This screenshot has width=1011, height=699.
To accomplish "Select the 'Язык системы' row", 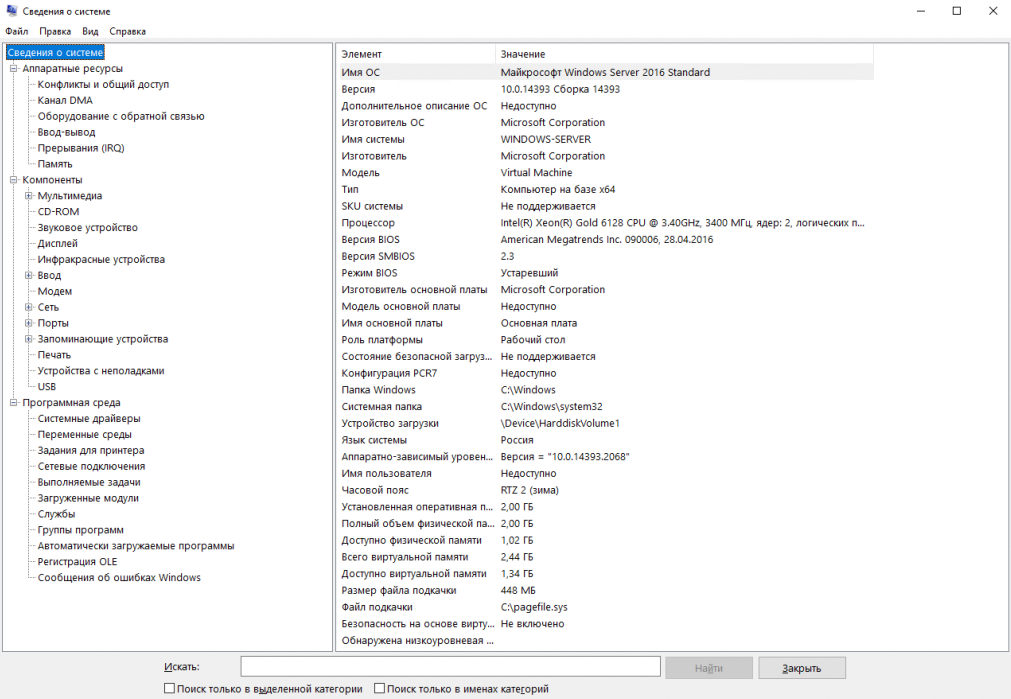I will coord(605,440).
